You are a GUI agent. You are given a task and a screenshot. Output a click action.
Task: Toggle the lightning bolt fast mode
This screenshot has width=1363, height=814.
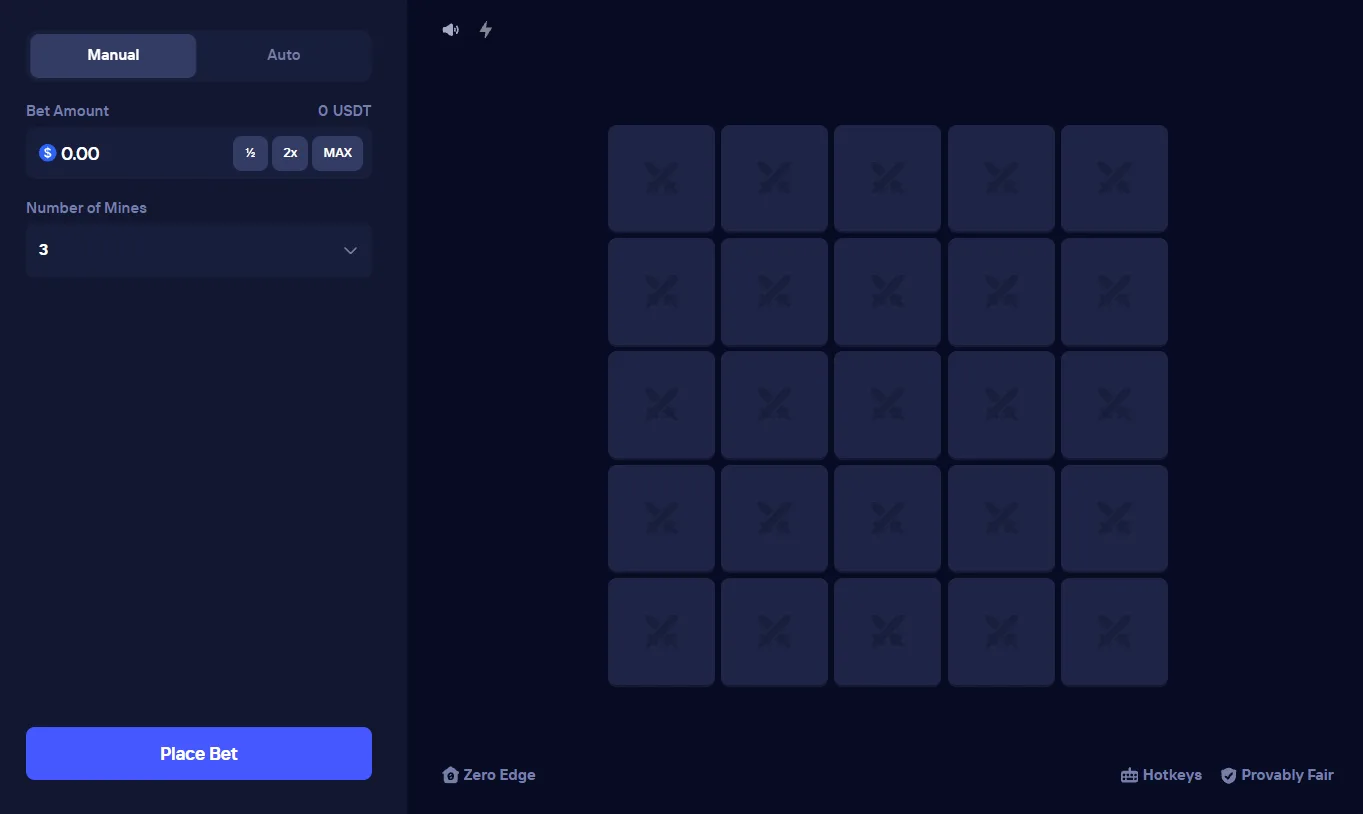[x=486, y=30]
